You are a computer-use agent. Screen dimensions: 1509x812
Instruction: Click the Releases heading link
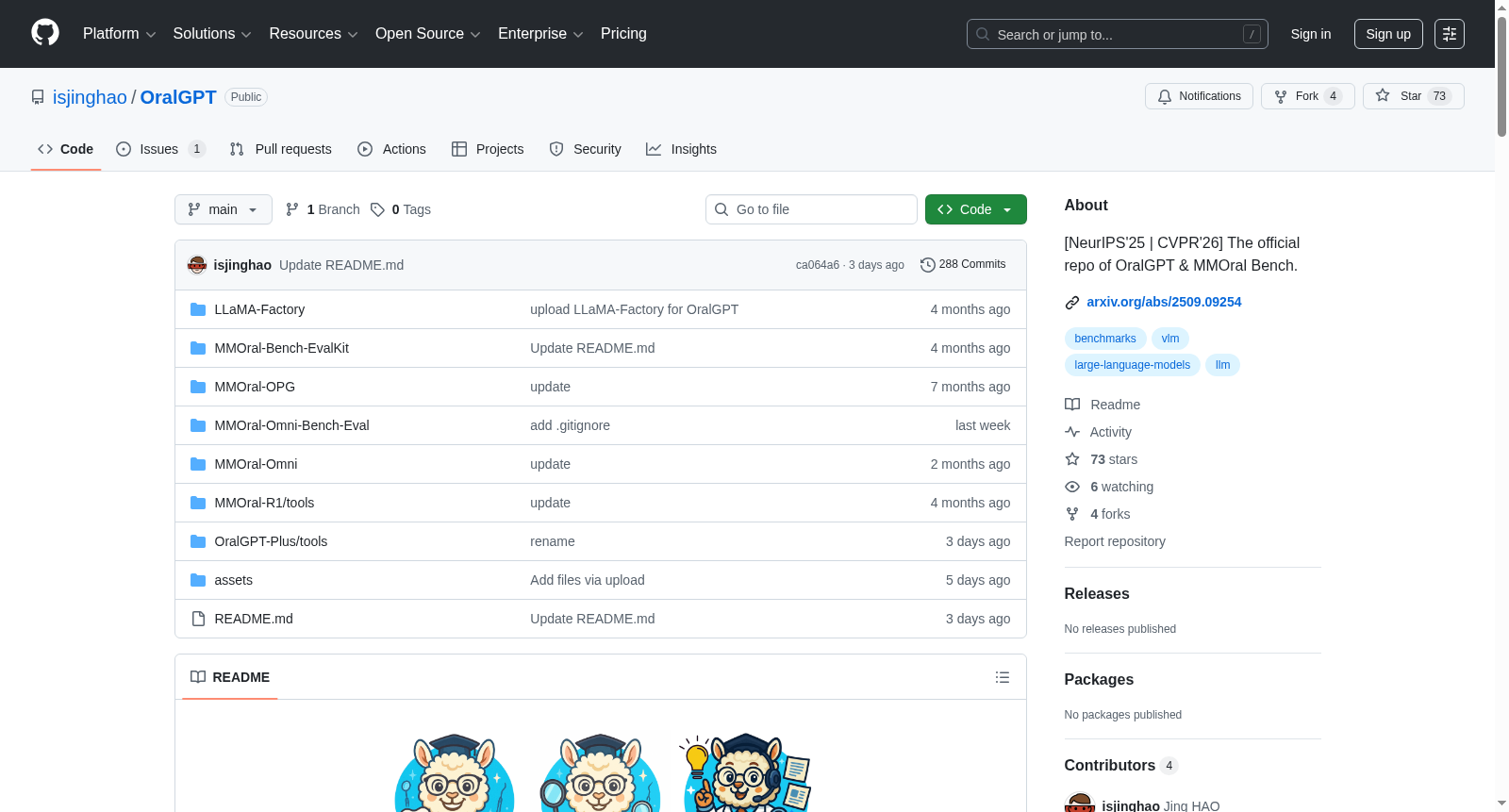pyautogui.click(x=1097, y=593)
